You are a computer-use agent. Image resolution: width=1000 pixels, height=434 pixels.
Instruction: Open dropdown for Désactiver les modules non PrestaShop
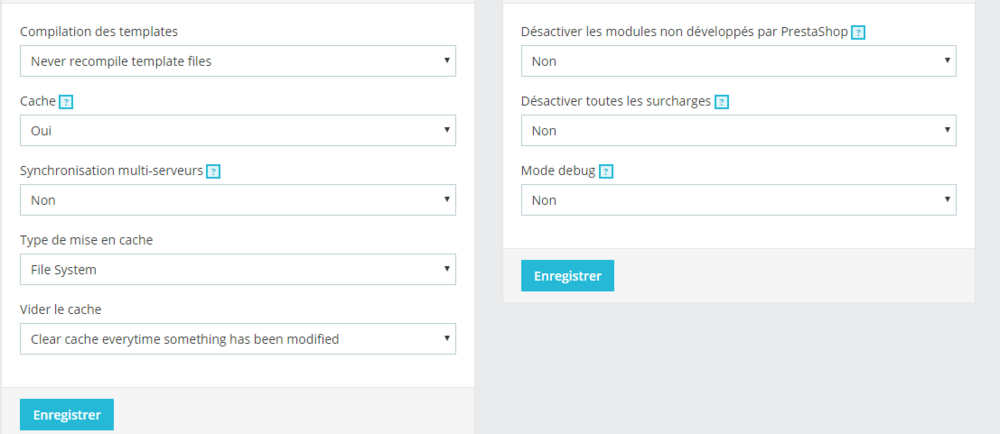(x=738, y=61)
